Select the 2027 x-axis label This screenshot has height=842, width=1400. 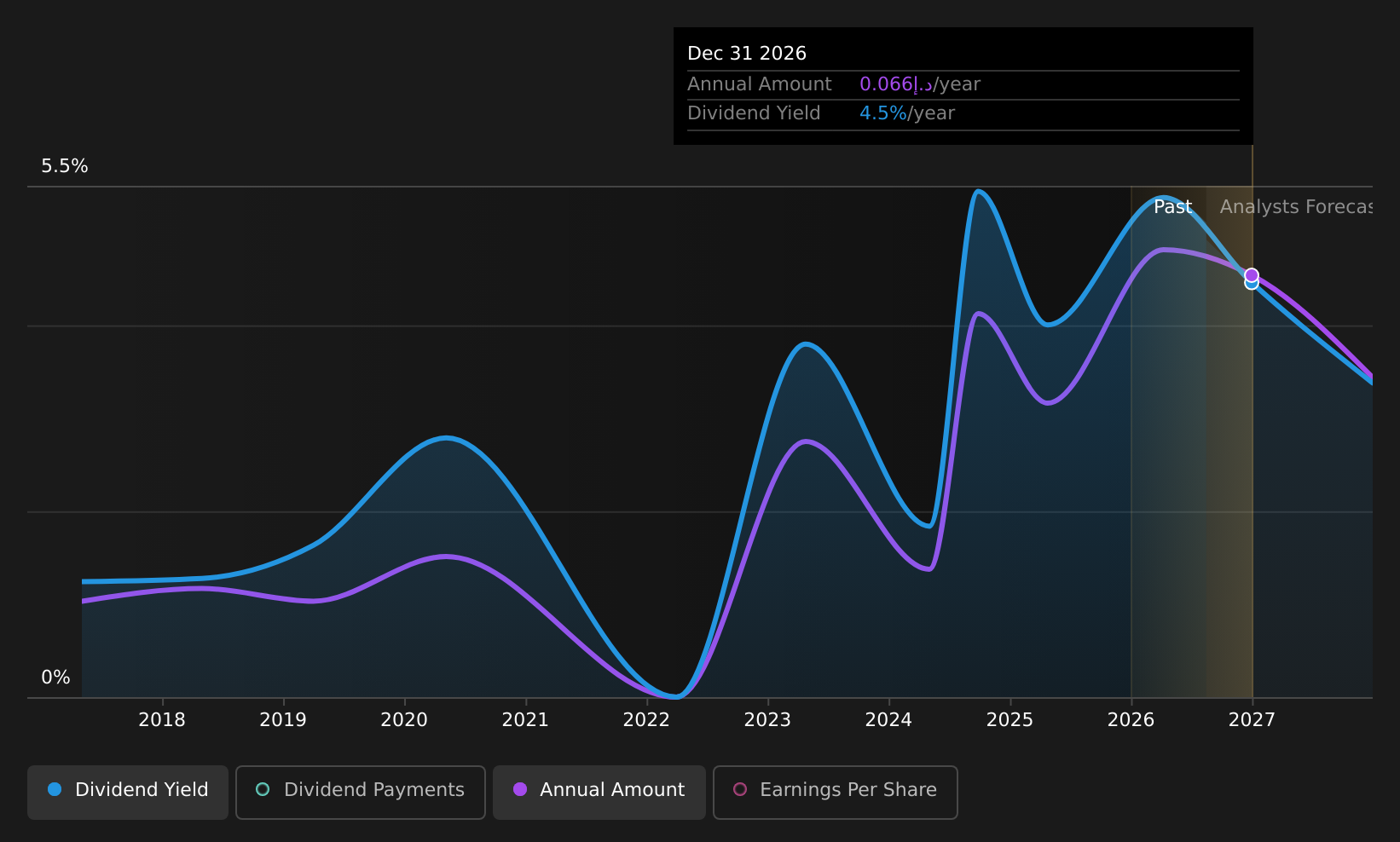coord(1252,720)
